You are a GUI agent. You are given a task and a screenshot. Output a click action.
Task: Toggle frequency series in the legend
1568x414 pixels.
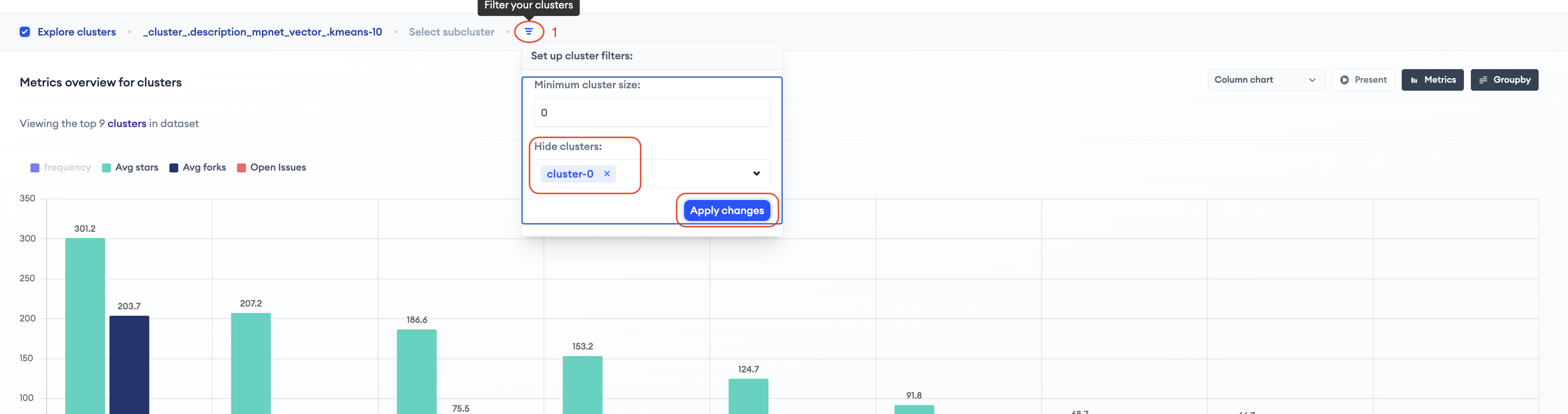60,167
